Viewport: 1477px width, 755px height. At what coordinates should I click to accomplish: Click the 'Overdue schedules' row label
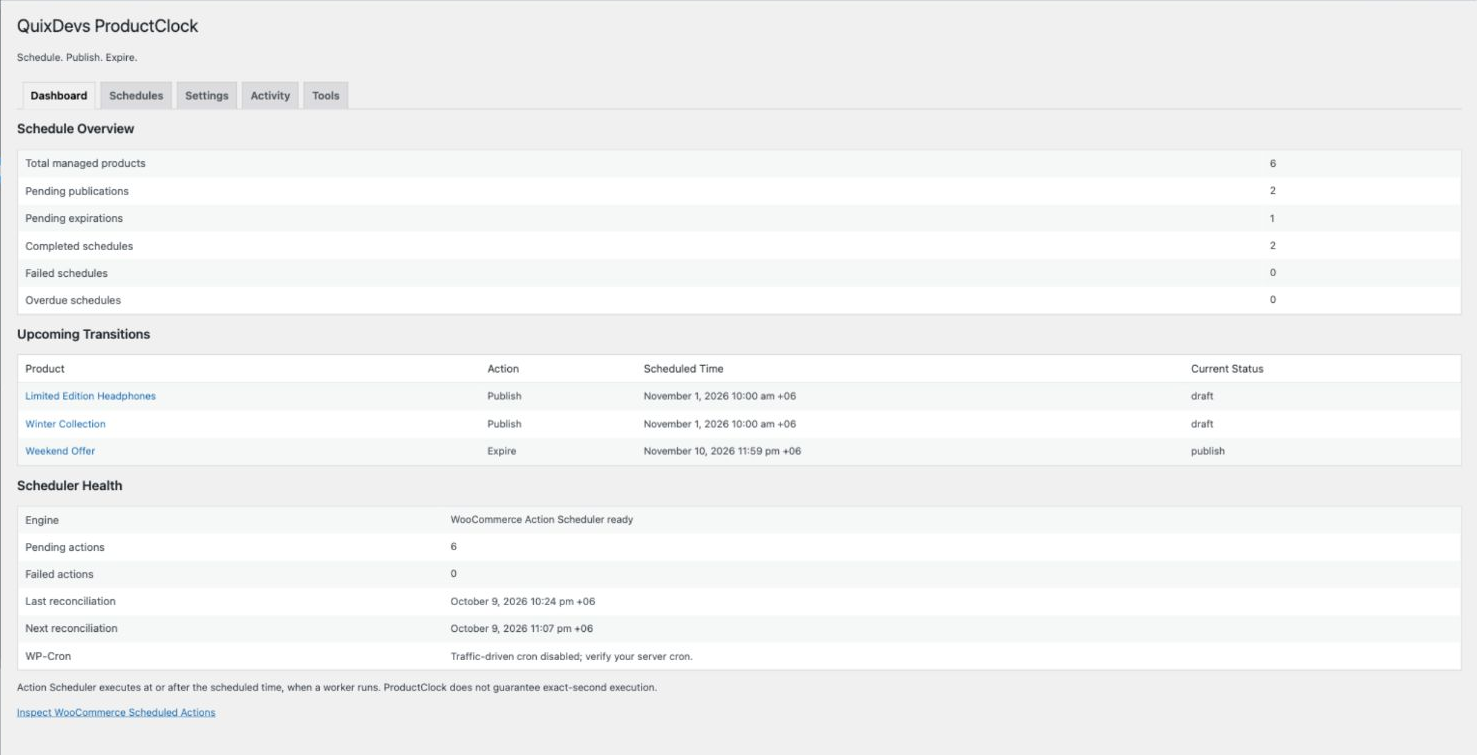[x=73, y=300]
